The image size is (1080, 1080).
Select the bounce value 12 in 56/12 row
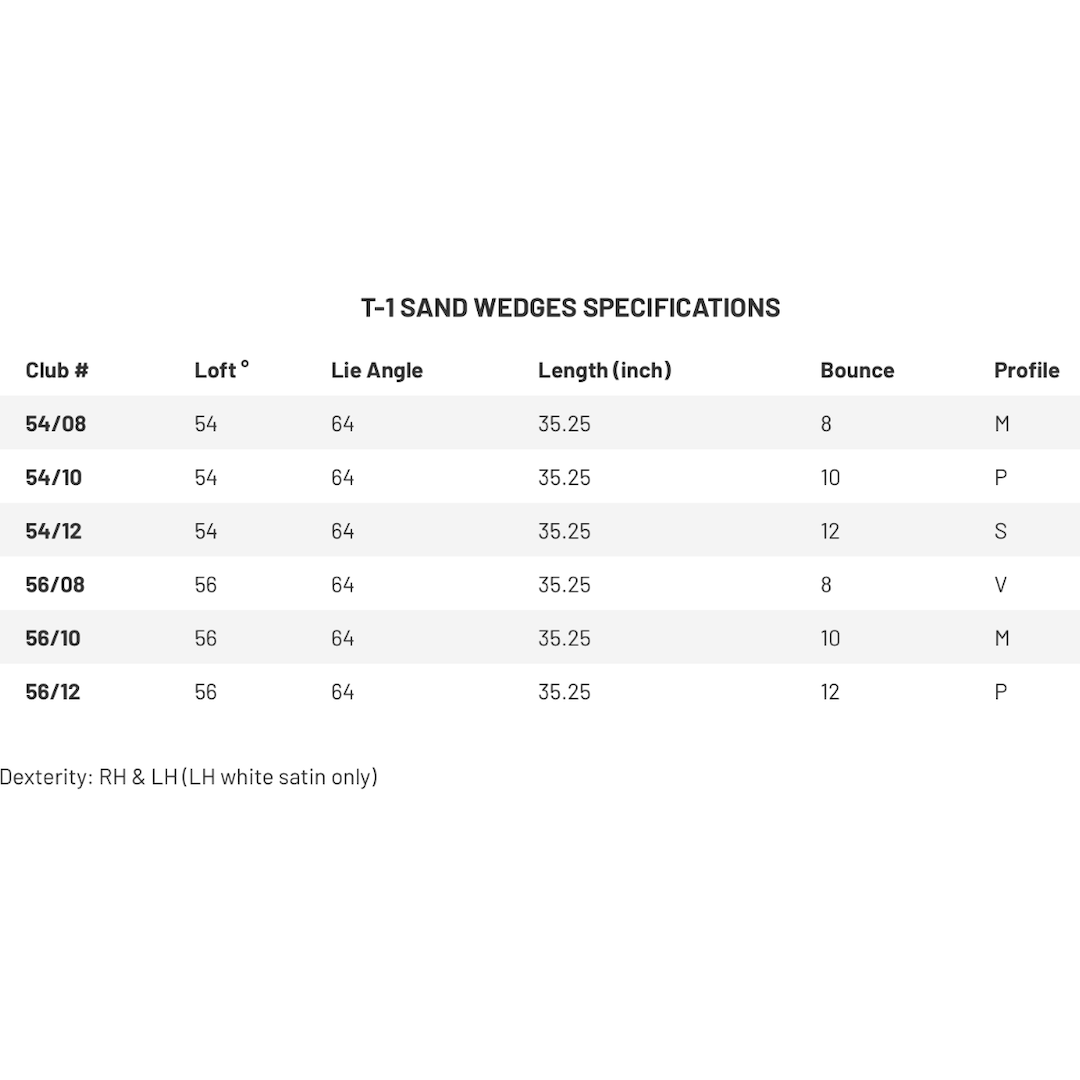coord(830,692)
